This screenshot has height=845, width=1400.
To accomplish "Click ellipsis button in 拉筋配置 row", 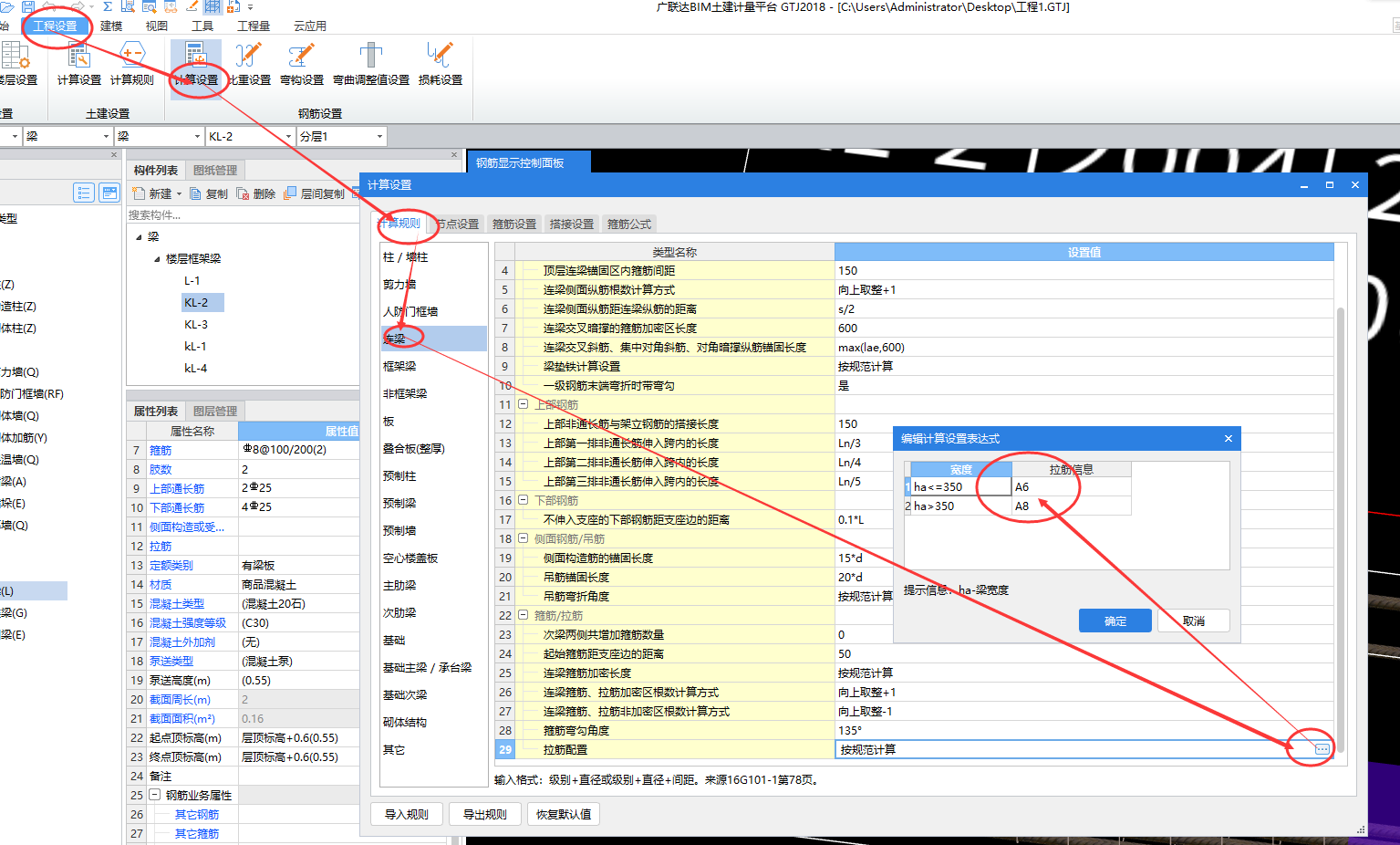I will [1322, 749].
